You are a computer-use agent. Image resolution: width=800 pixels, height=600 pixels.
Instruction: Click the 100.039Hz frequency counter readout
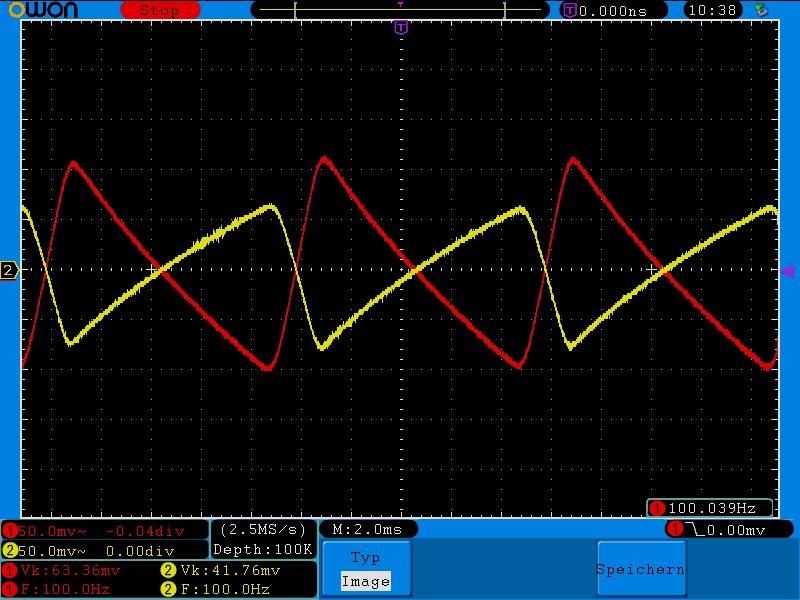pos(711,508)
